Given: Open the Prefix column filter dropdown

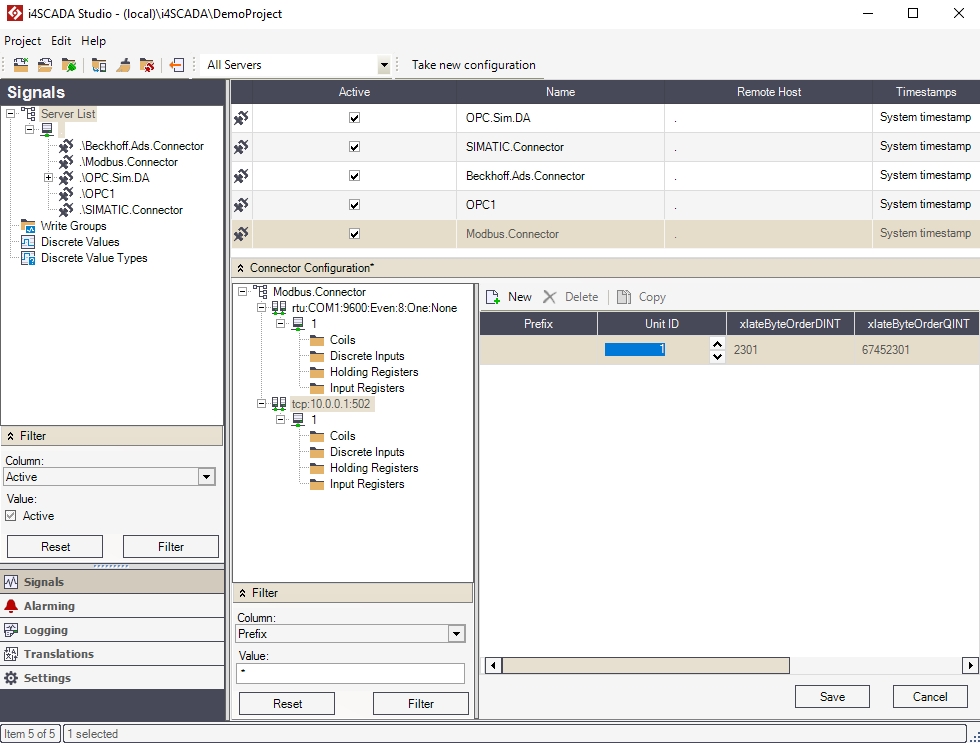Looking at the screenshot, I should coord(456,634).
